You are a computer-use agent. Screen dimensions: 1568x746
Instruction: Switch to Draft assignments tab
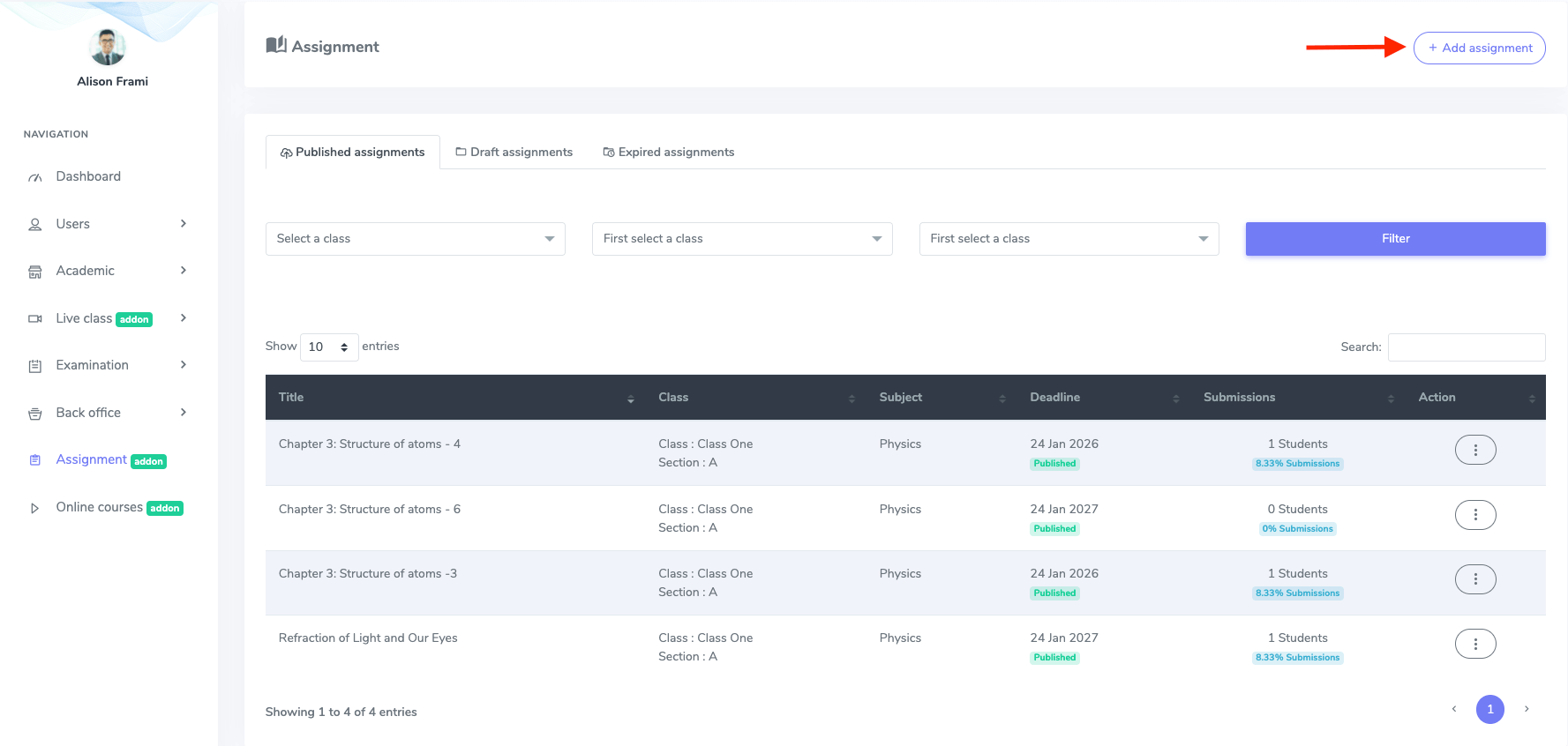tap(514, 153)
